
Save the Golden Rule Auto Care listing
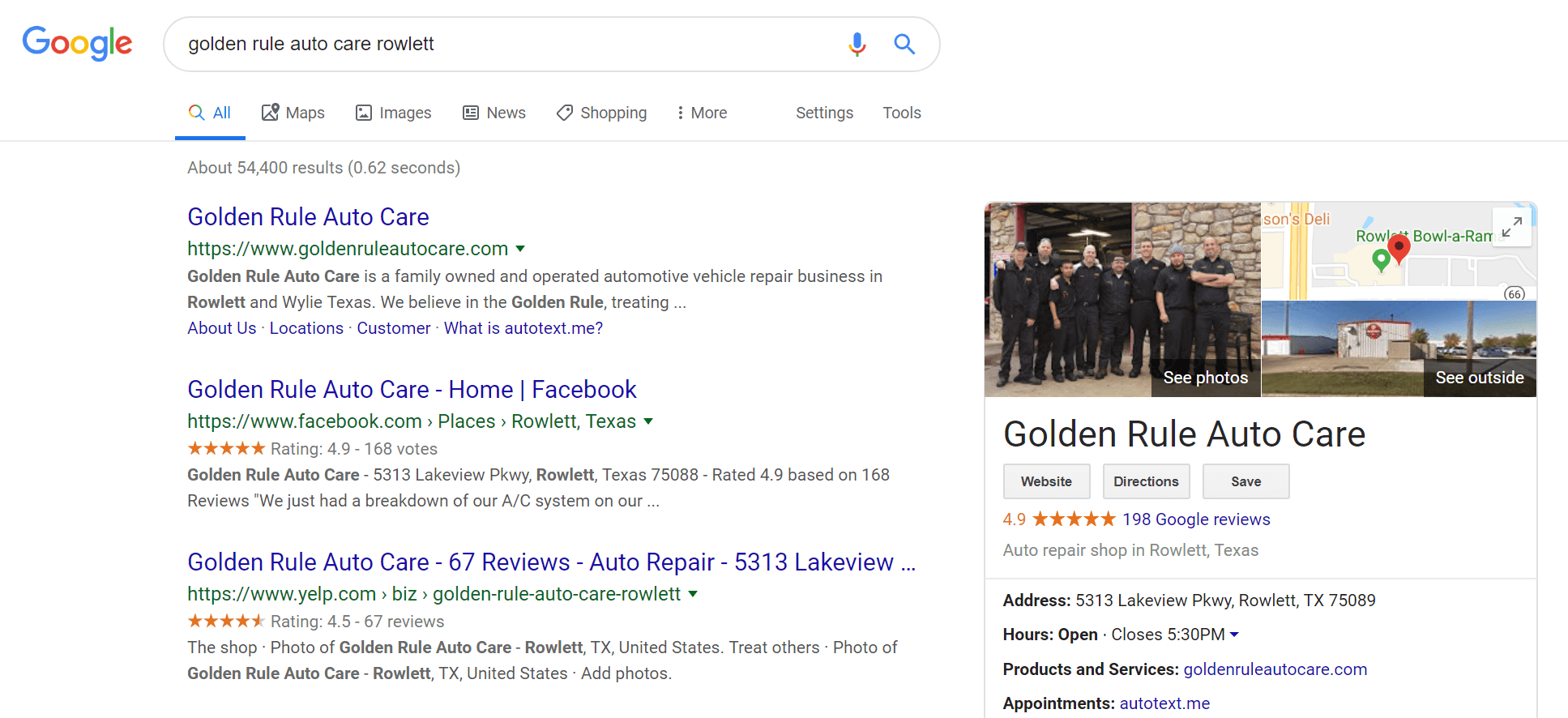click(x=1245, y=481)
